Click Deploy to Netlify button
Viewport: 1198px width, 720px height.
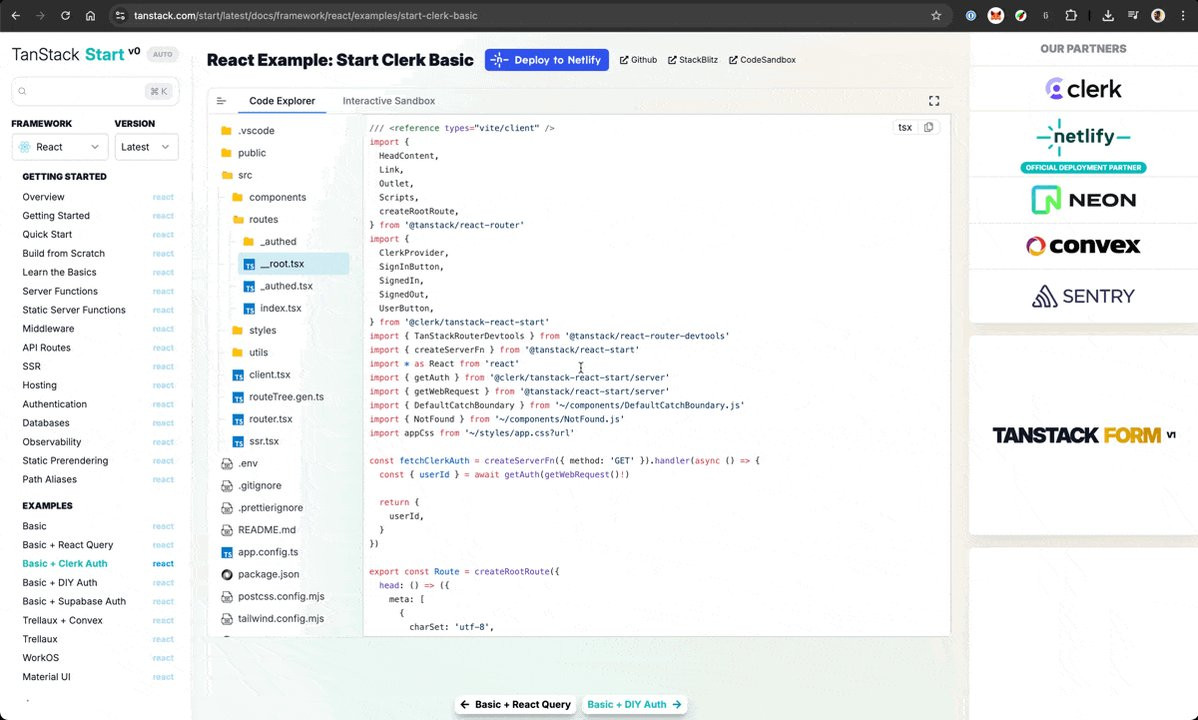pos(546,60)
